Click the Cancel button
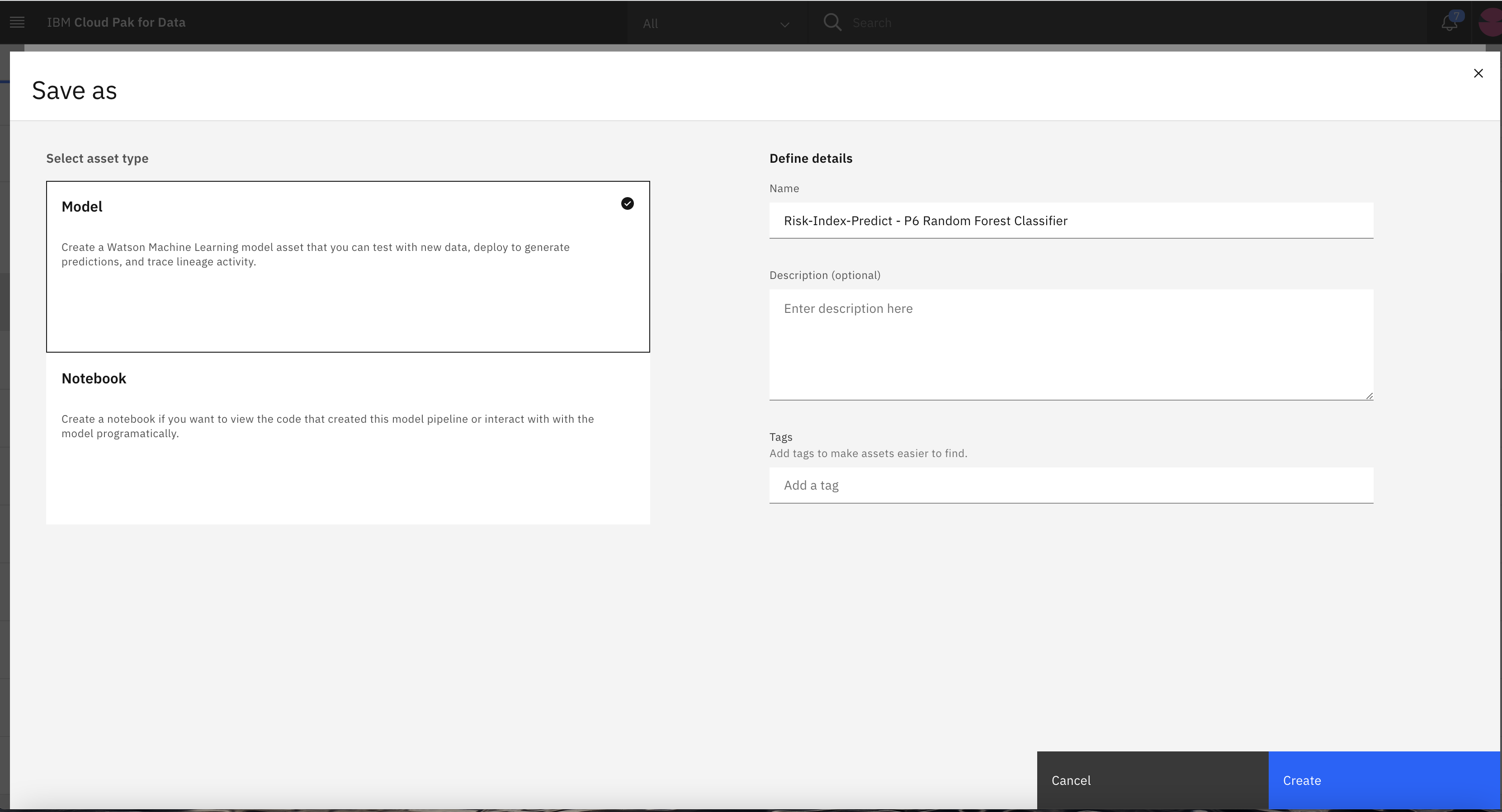The width and height of the screenshot is (1502, 812). [x=1152, y=780]
